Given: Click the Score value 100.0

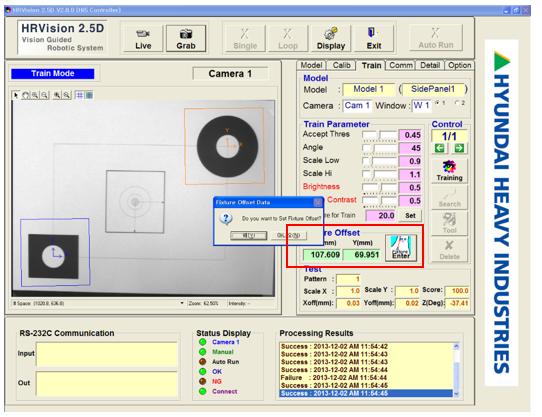Looking at the screenshot, I should (457, 290).
